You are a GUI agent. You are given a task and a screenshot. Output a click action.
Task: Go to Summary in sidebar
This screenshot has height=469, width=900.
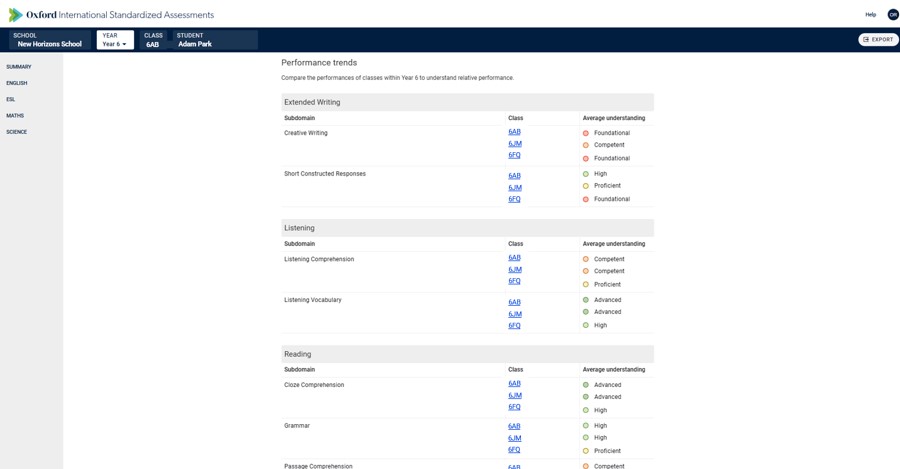tap(19, 67)
